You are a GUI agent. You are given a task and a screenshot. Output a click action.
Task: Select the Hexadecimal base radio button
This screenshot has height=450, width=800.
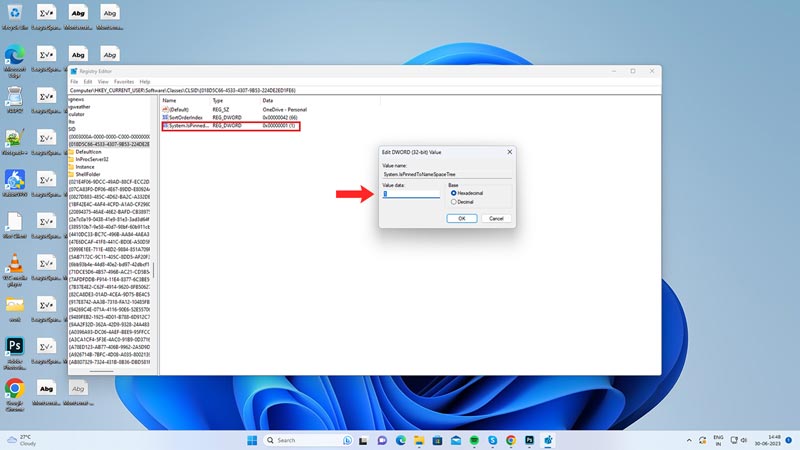tap(454, 193)
